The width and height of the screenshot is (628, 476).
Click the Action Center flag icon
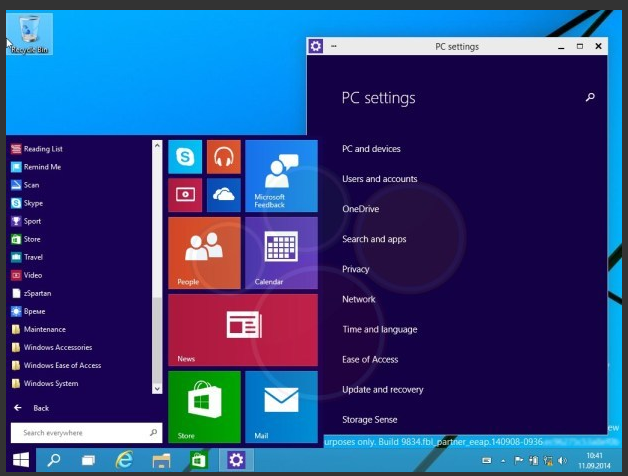click(518, 461)
